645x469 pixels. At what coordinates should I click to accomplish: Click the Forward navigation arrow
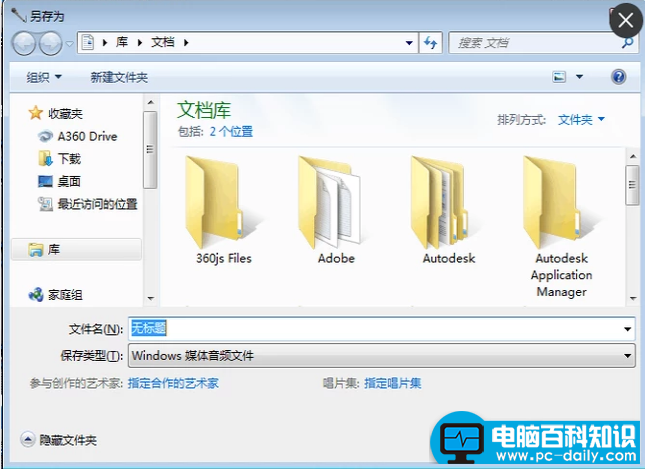pos(51,43)
